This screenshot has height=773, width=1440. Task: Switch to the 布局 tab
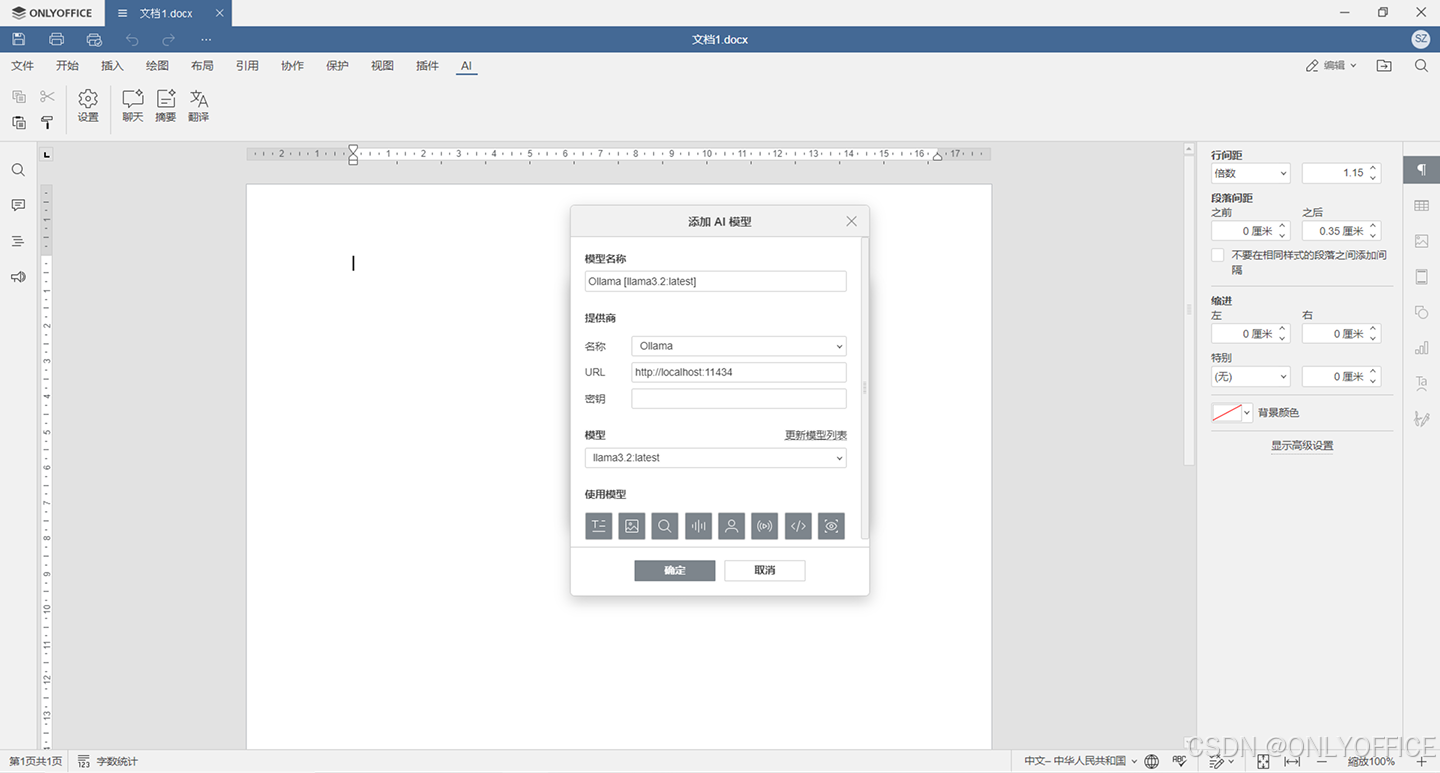coord(202,66)
